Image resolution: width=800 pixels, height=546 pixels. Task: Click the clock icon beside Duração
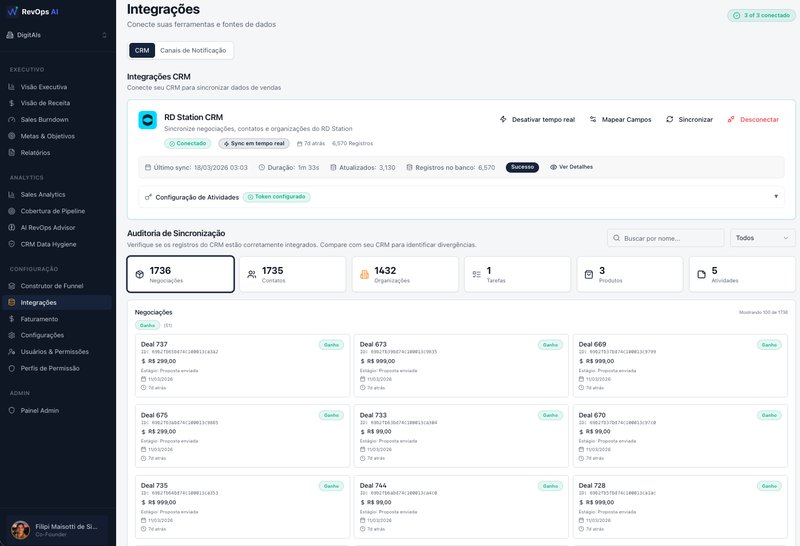[262, 167]
